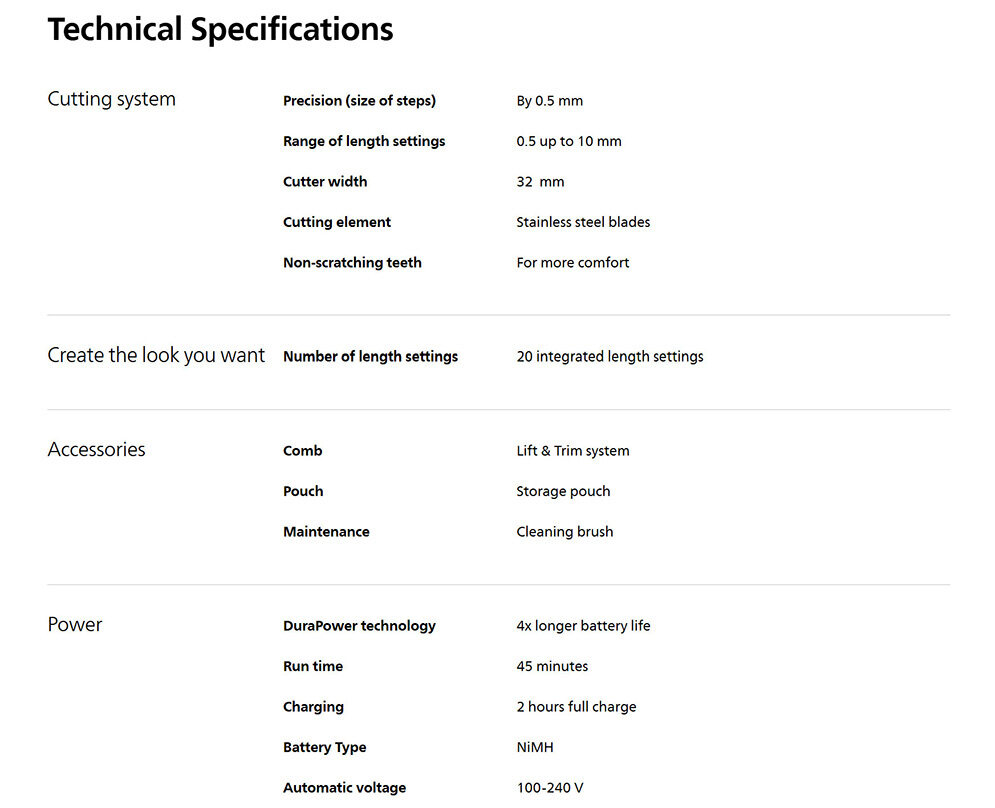
Task: Select Range of length settings label
Action: pos(364,141)
